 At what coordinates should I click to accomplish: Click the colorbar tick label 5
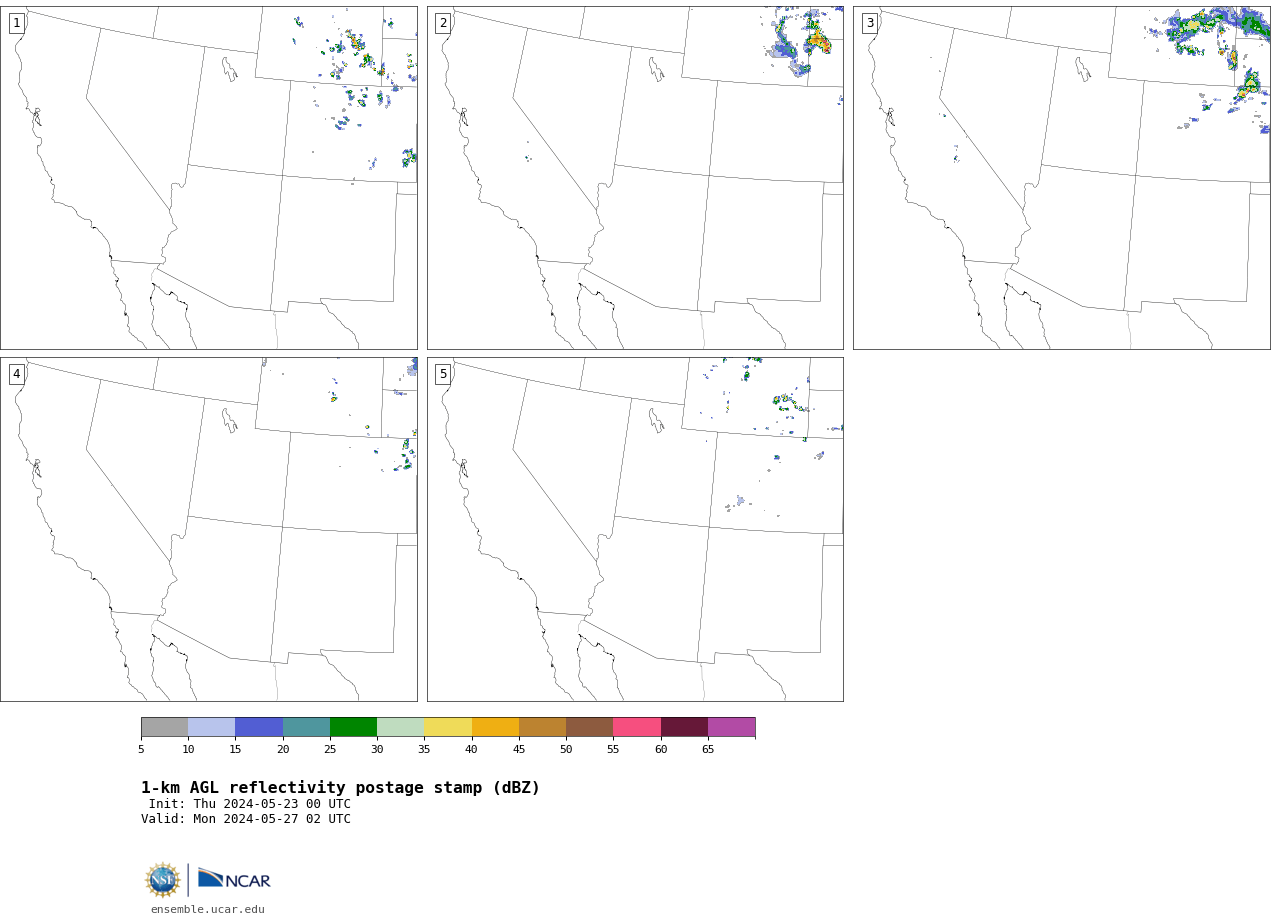pos(141,749)
